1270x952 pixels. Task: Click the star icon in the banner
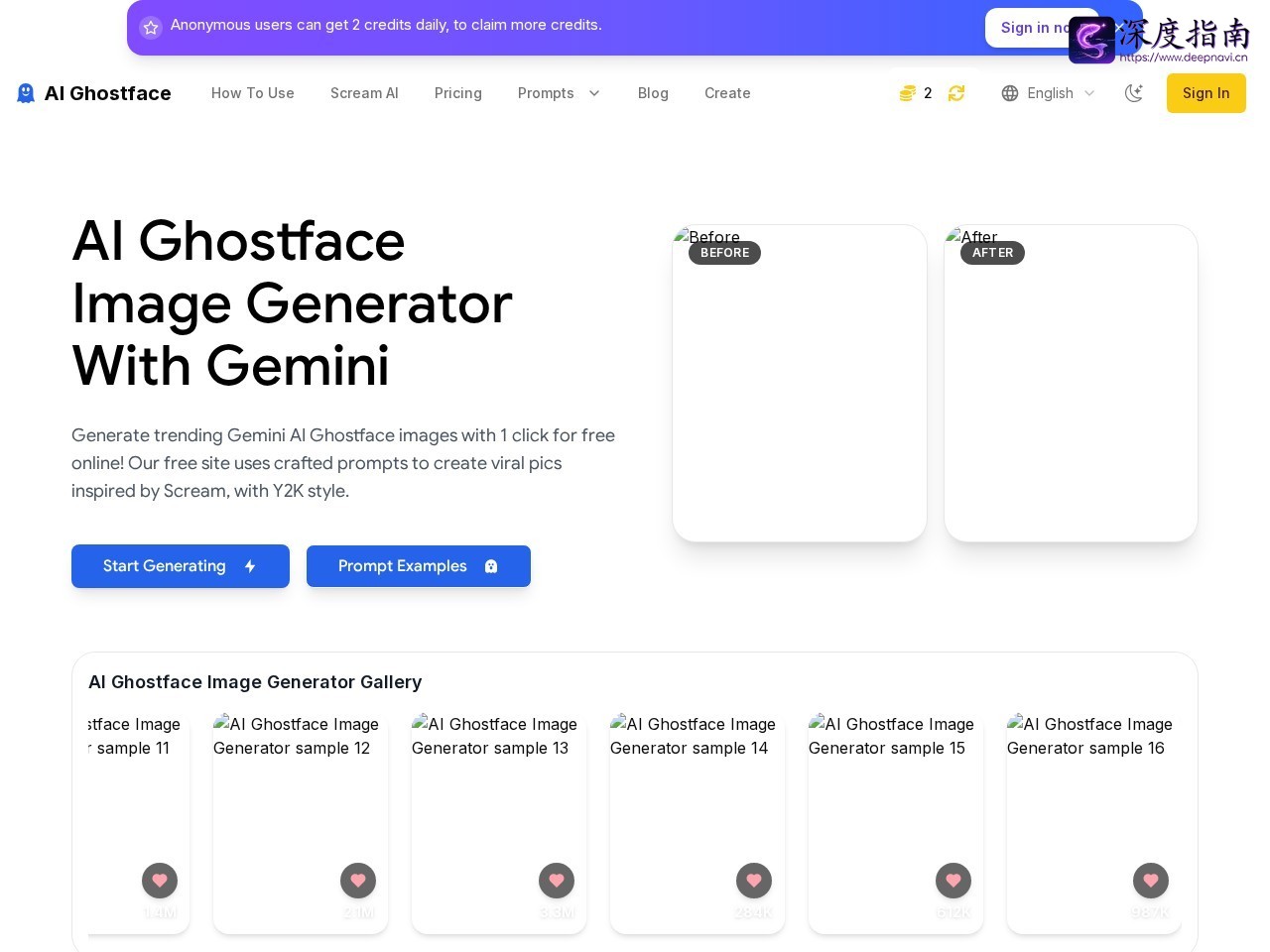pos(151,28)
